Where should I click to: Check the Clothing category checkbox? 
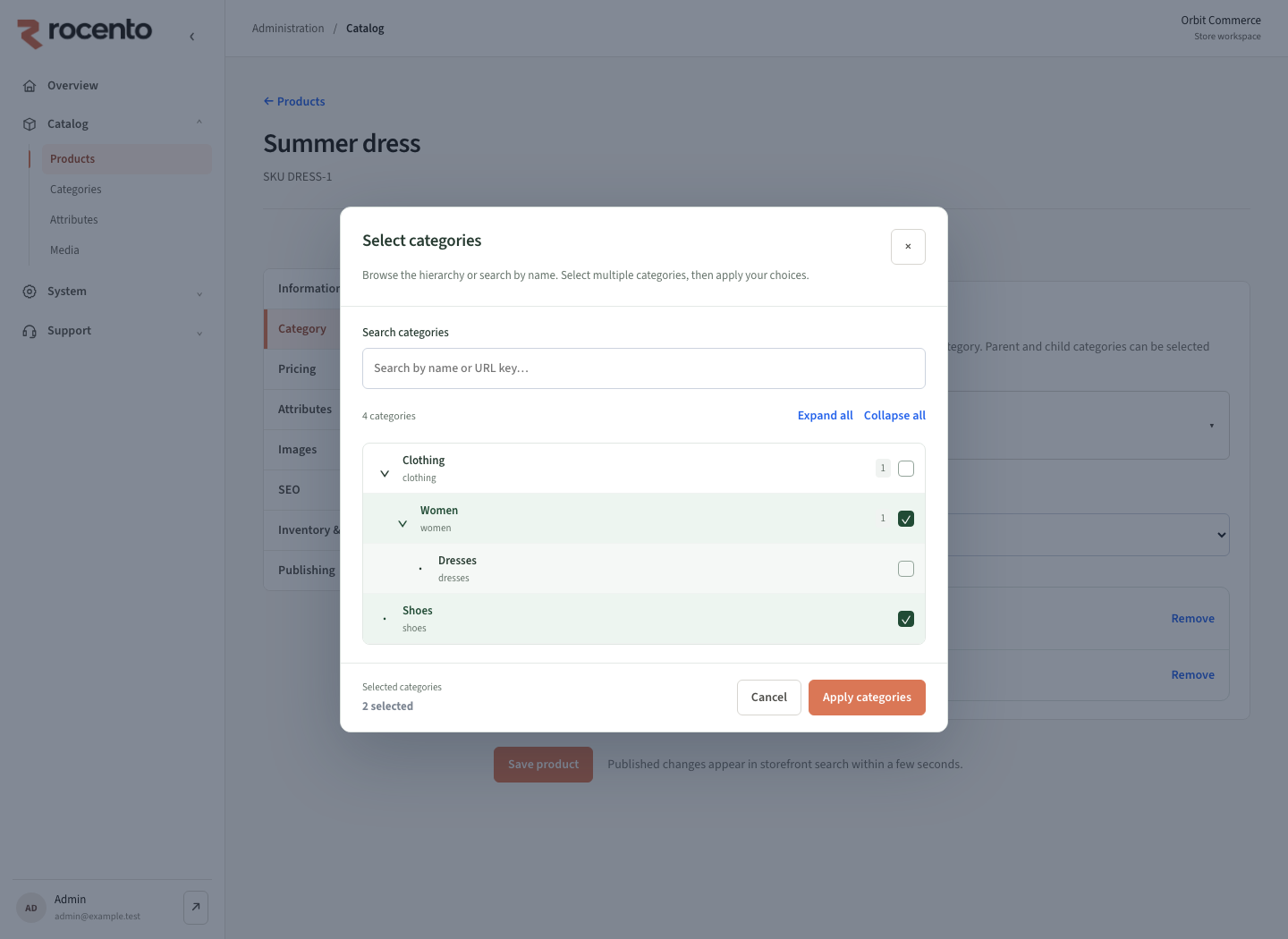coord(906,469)
